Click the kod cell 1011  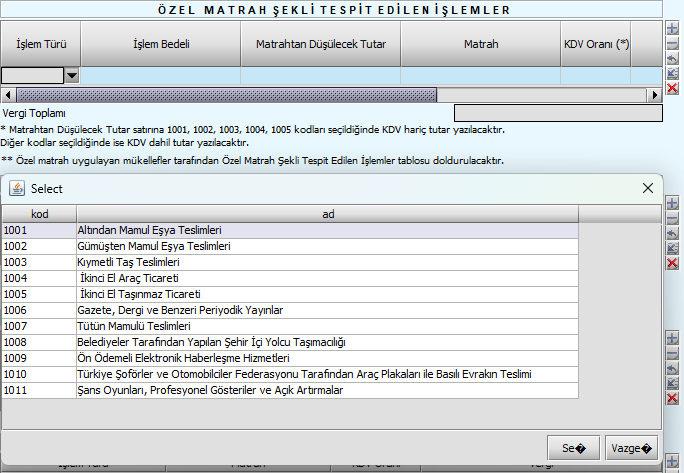pyautogui.click(x=39, y=390)
